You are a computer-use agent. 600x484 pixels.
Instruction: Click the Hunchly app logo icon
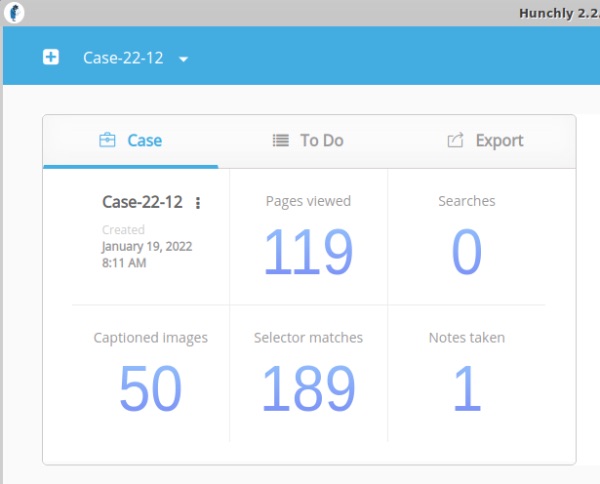click(x=14, y=13)
